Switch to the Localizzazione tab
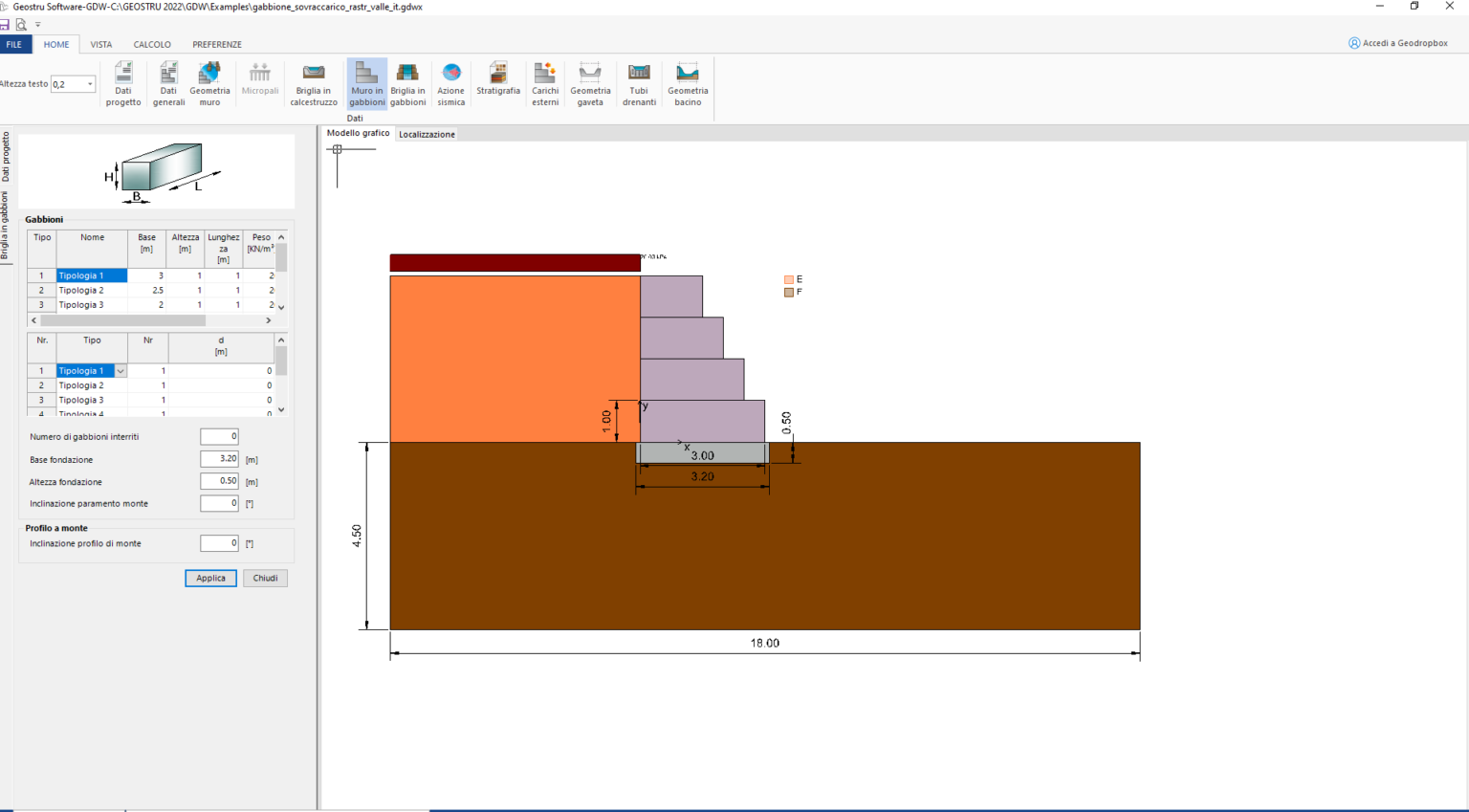 pos(427,134)
